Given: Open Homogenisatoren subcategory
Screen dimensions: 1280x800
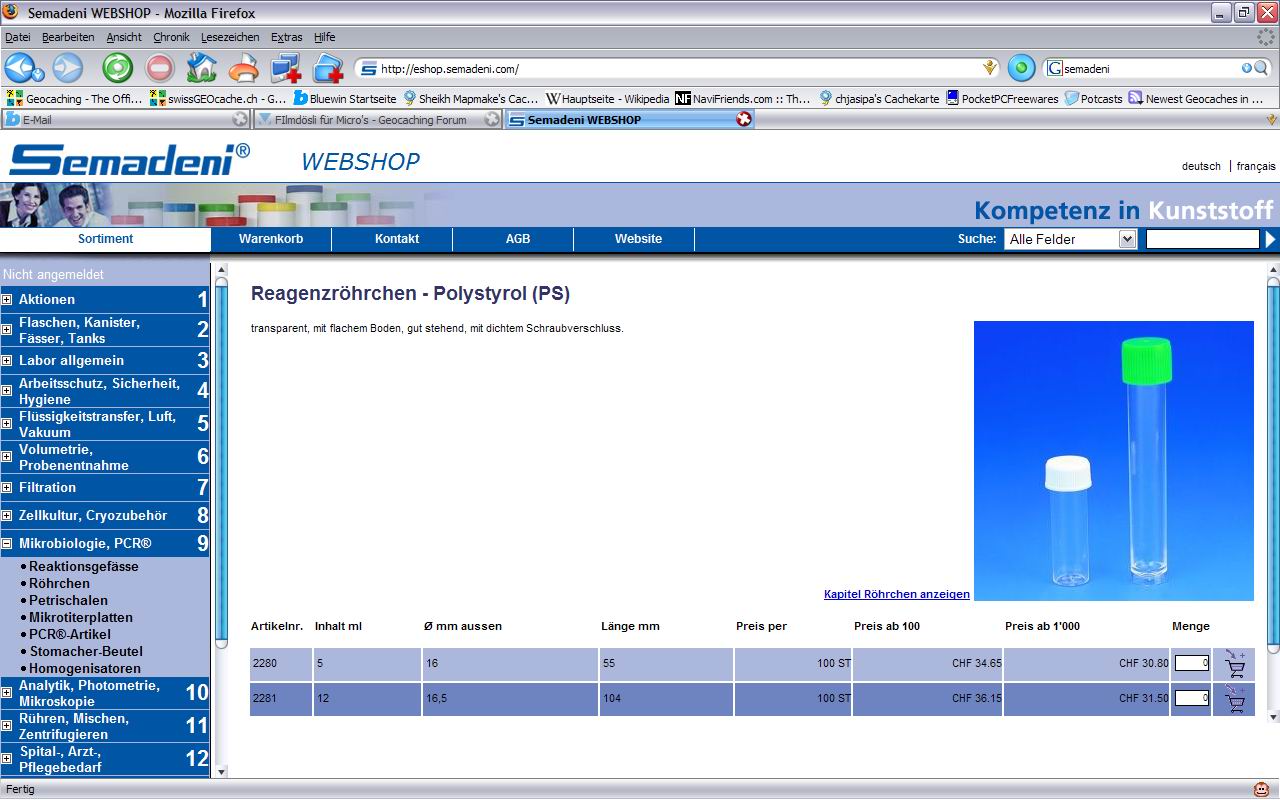Looking at the screenshot, I should click(85, 668).
